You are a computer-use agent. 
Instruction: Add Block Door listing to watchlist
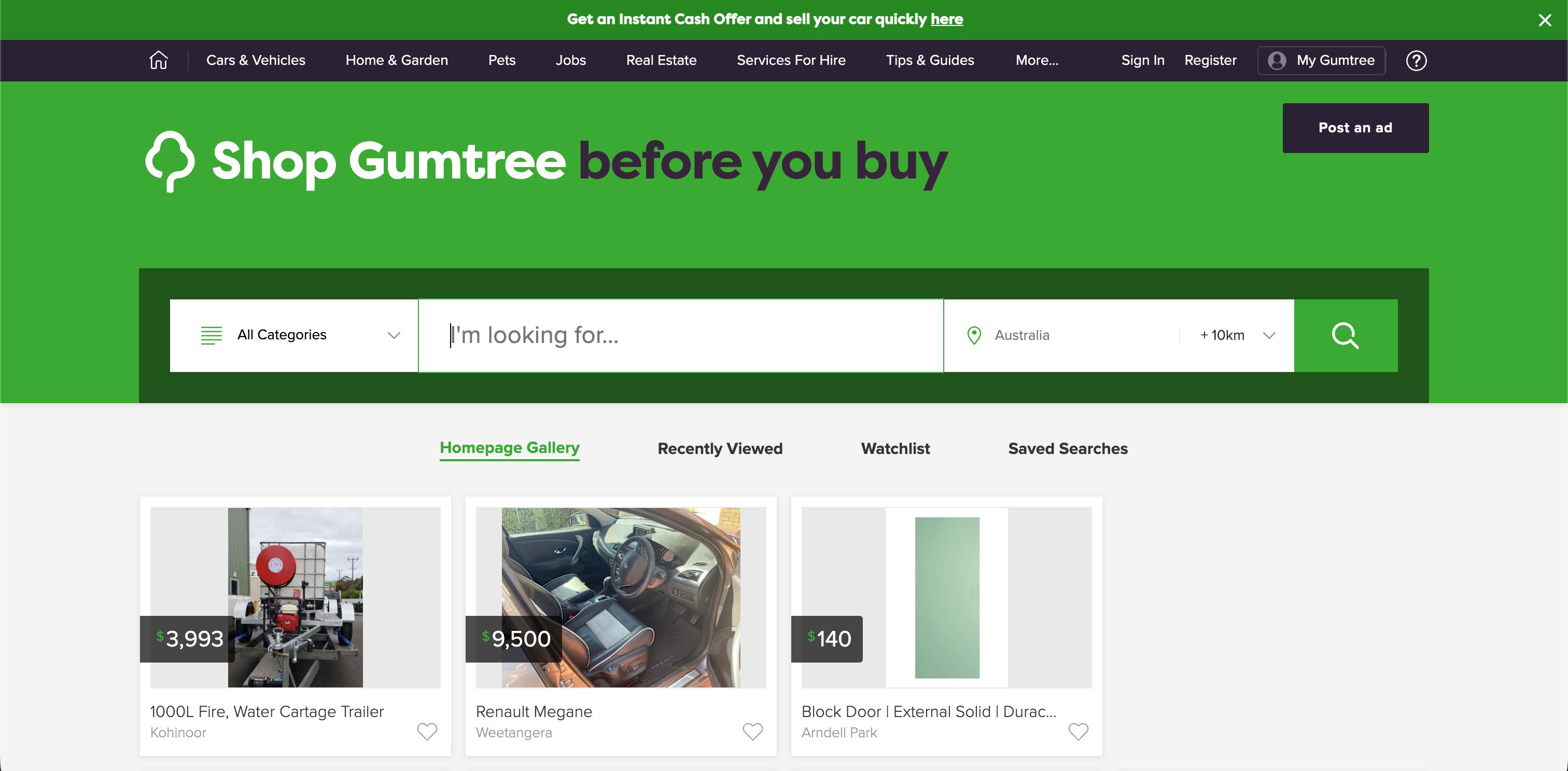(x=1078, y=731)
